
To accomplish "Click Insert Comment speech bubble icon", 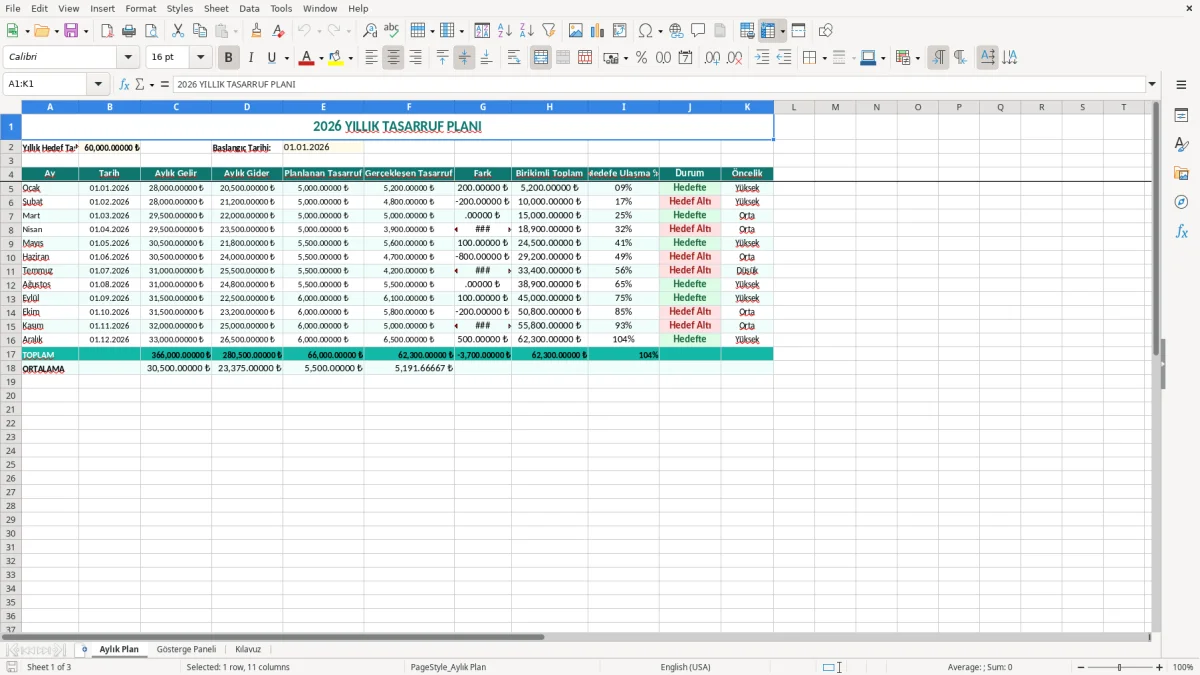I will click(x=698, y=31).
